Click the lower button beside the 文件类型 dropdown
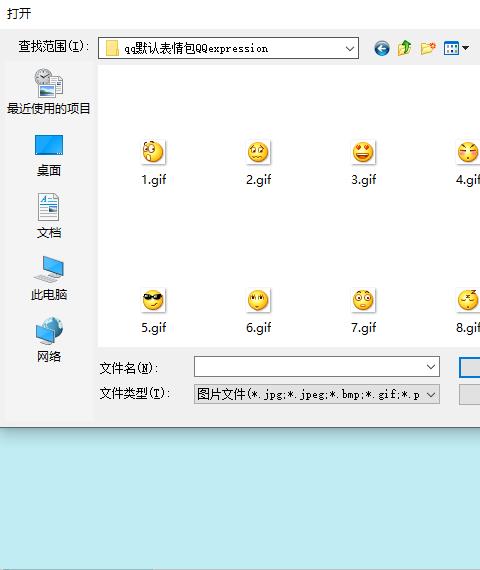Image resolution: width=480 pixels, height=570 pixels. pyautogui.click(x=470, y=395)
